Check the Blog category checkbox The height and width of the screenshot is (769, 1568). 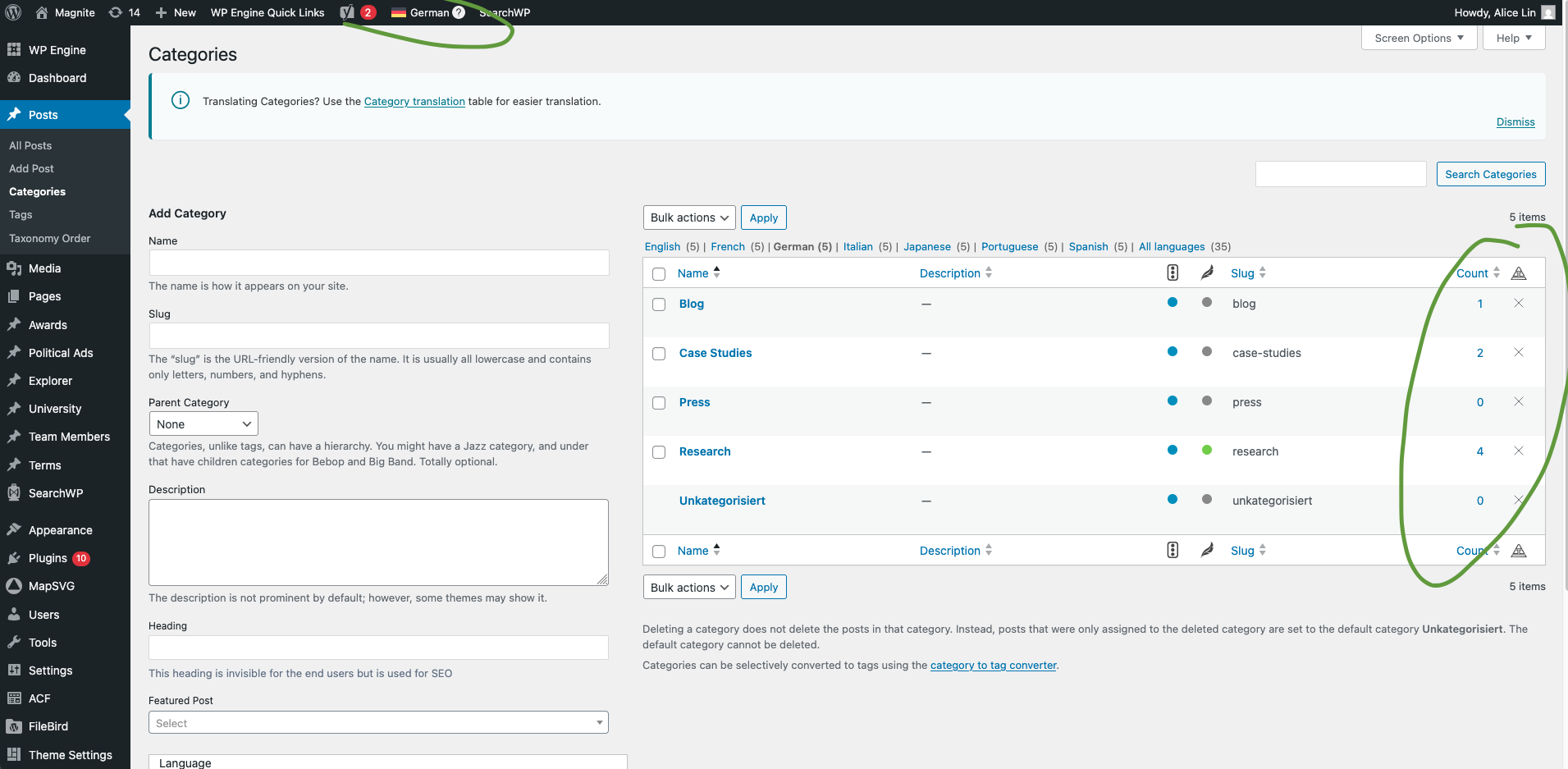(x=659, y=304)
